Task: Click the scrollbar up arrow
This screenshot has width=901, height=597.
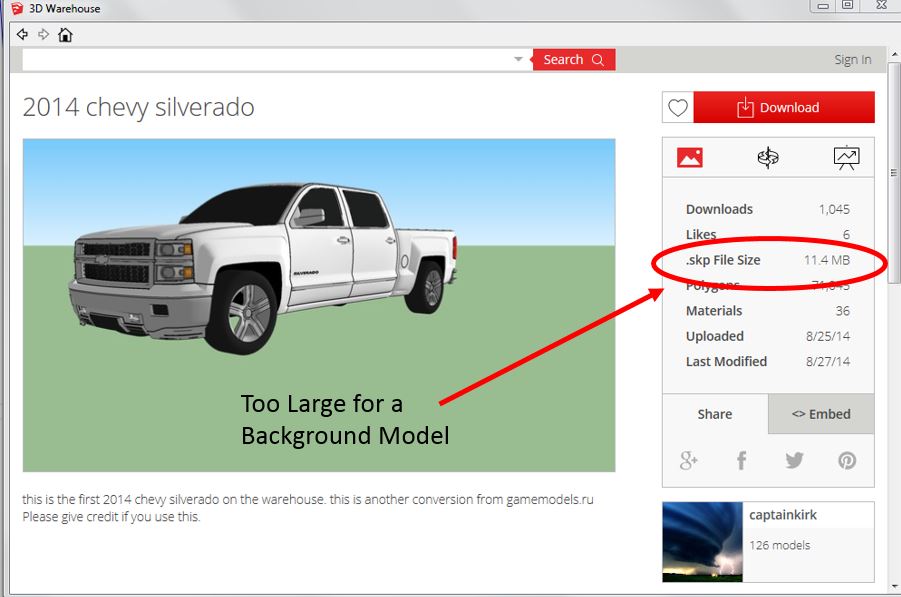Action: pyautogui.click(x=894, y=54)
